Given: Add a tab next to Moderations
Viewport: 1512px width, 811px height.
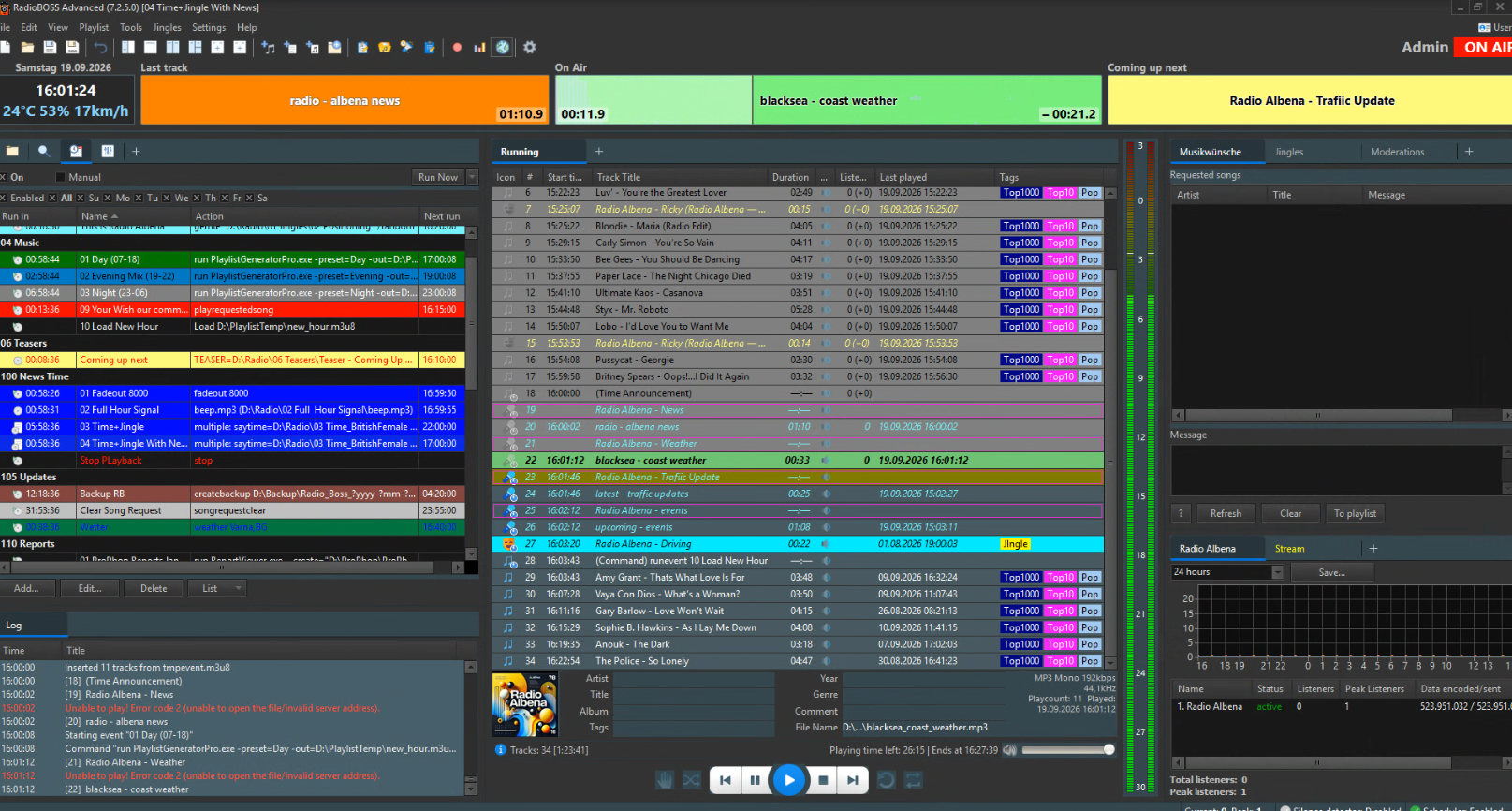Looking at the screenshot, I should (x=1469, y=152).
